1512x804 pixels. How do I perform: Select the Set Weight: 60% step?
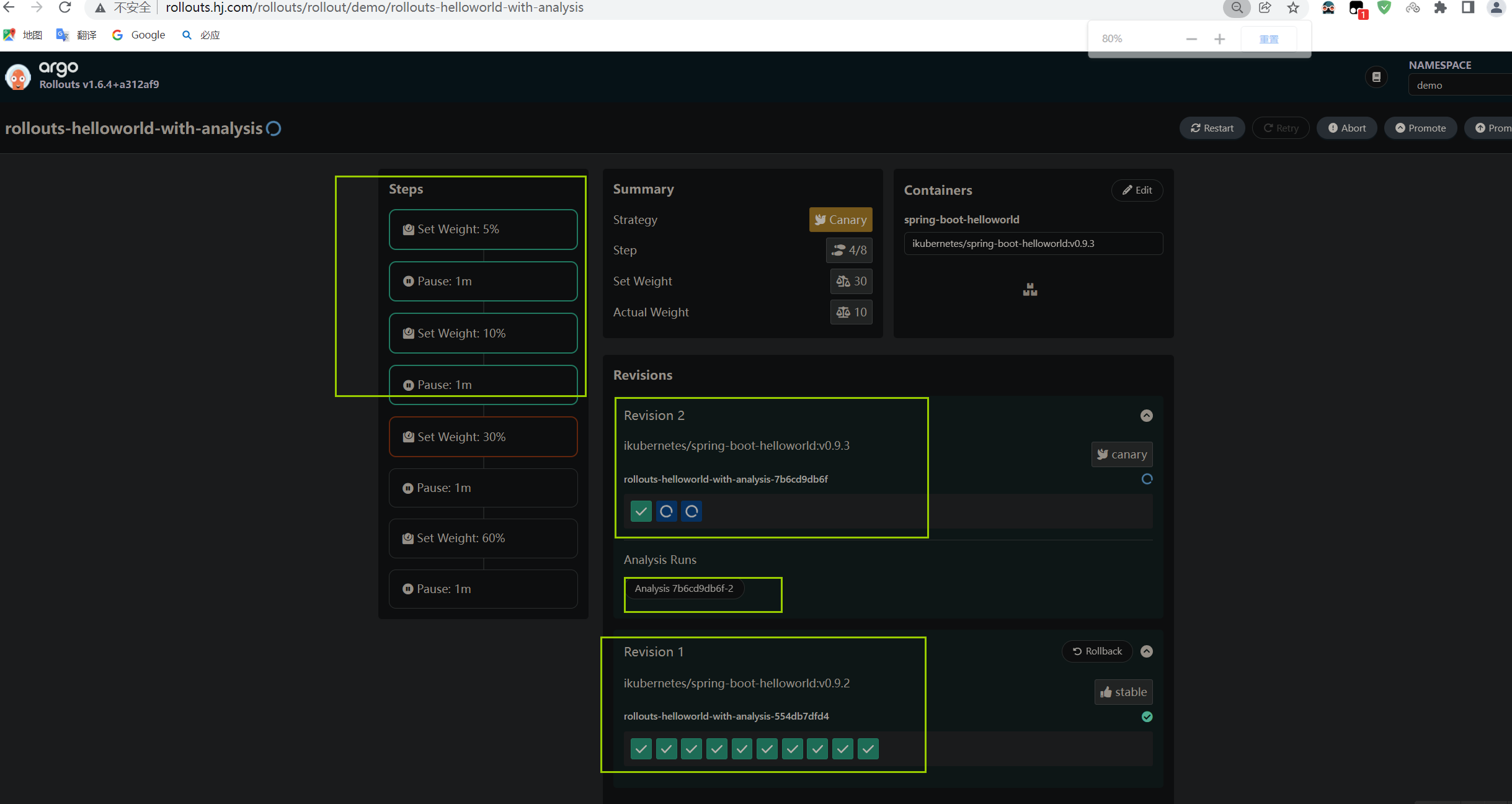coord(483,538)
